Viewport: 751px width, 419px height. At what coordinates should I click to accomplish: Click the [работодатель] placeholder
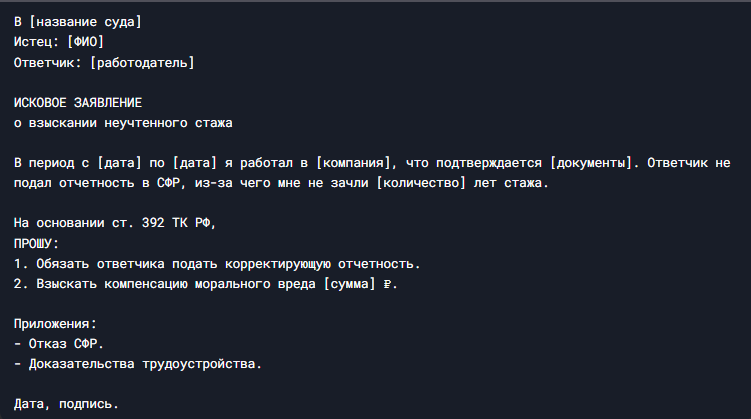[x=142, y=63]
